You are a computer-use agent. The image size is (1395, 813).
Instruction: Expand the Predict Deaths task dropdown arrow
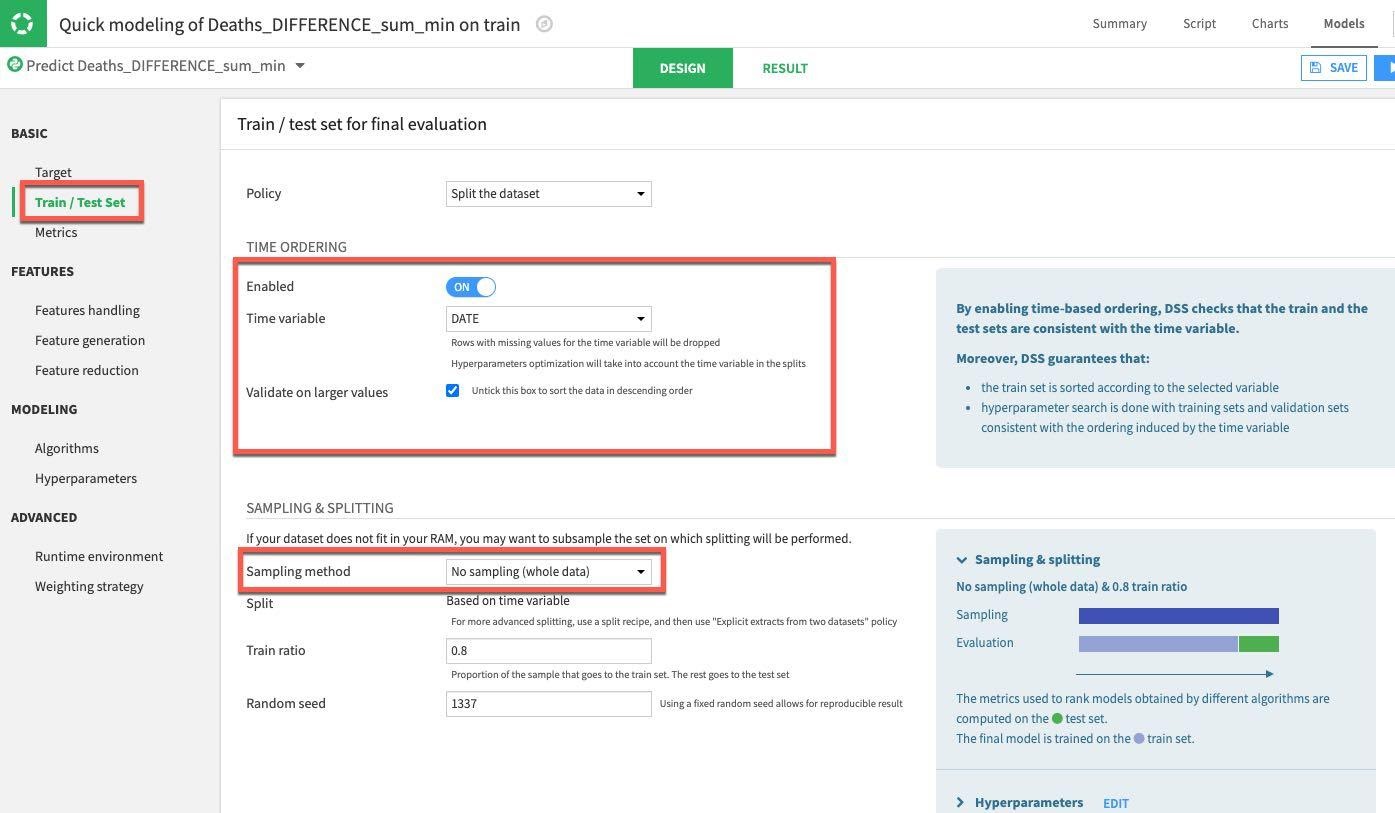tap(300, 66)
